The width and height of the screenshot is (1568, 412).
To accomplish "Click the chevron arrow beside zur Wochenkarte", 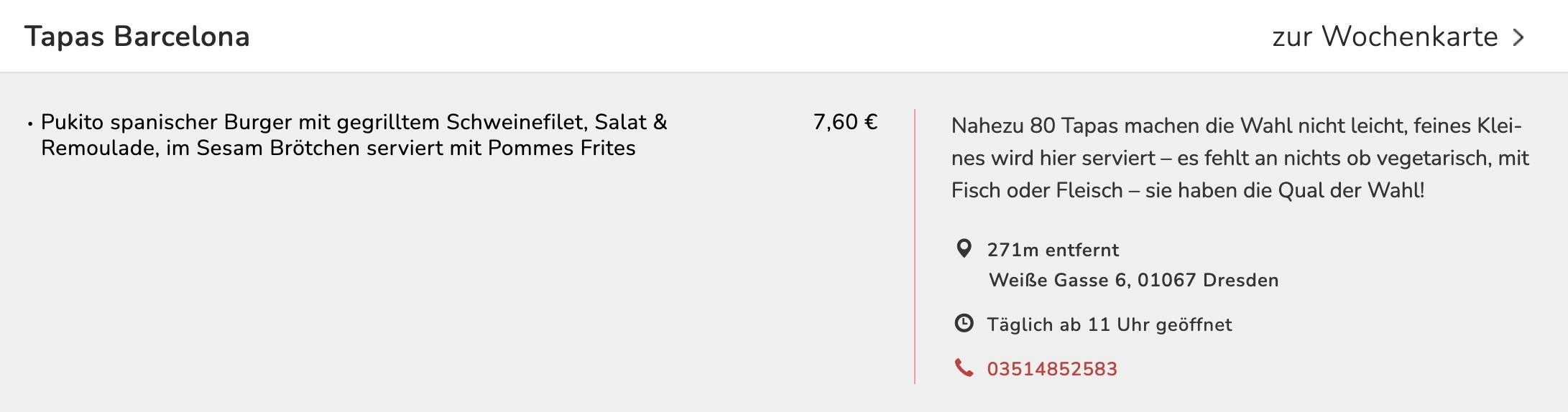I will 1518,37.
